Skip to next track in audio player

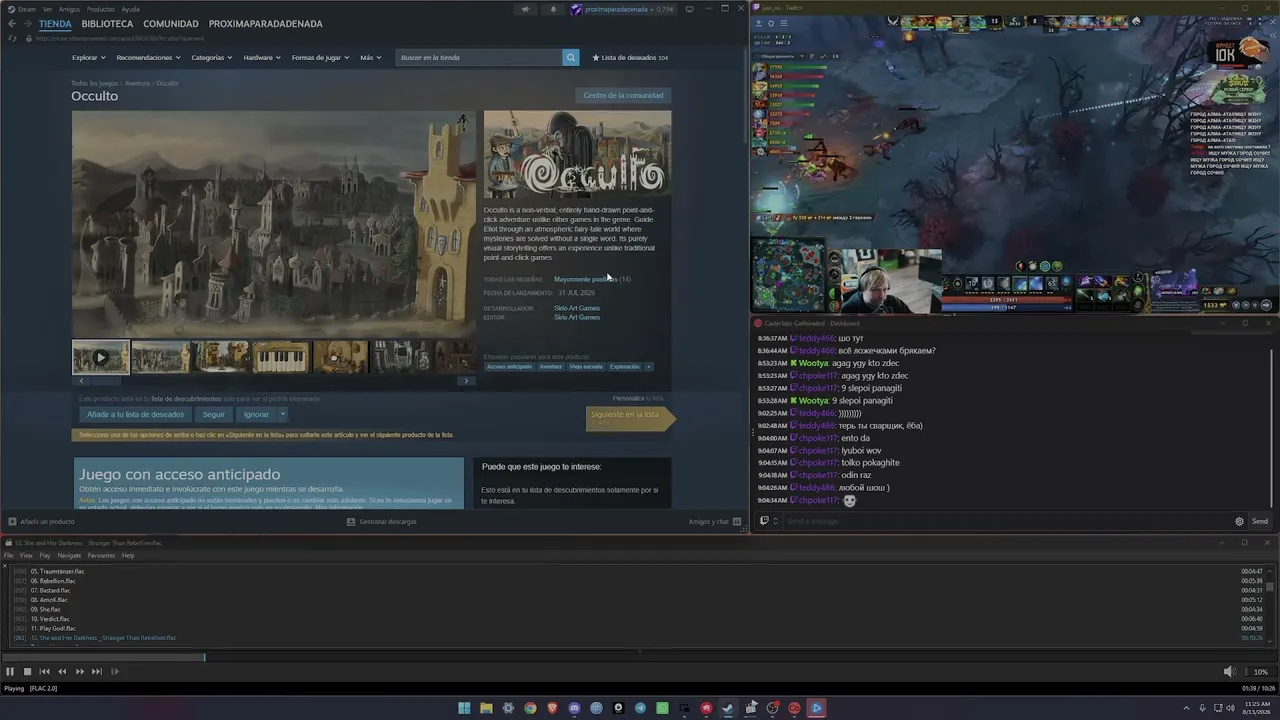(x=97, y=672)
